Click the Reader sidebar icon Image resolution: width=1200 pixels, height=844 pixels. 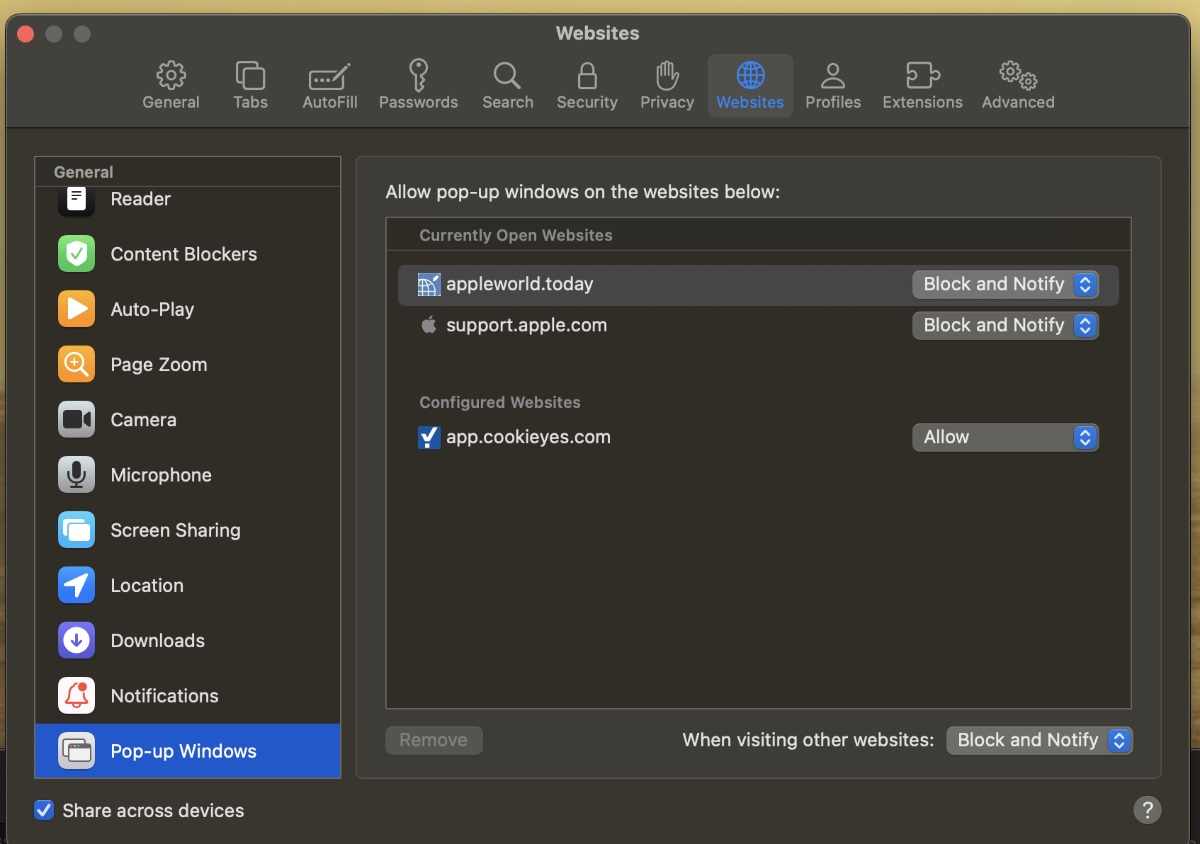click(77, 199)
